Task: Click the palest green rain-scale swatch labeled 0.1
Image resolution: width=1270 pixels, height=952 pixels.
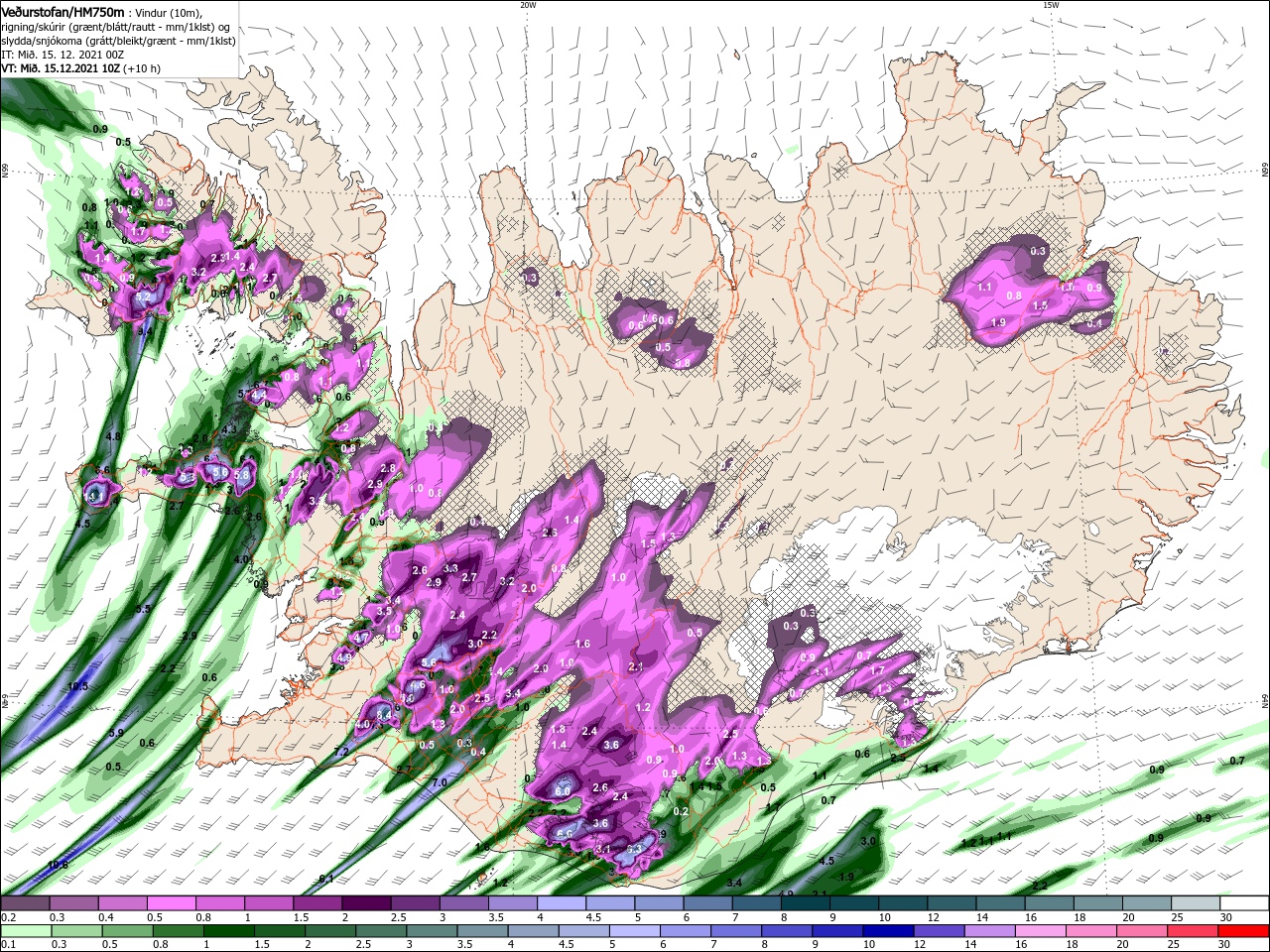Action: click(25, 931)
